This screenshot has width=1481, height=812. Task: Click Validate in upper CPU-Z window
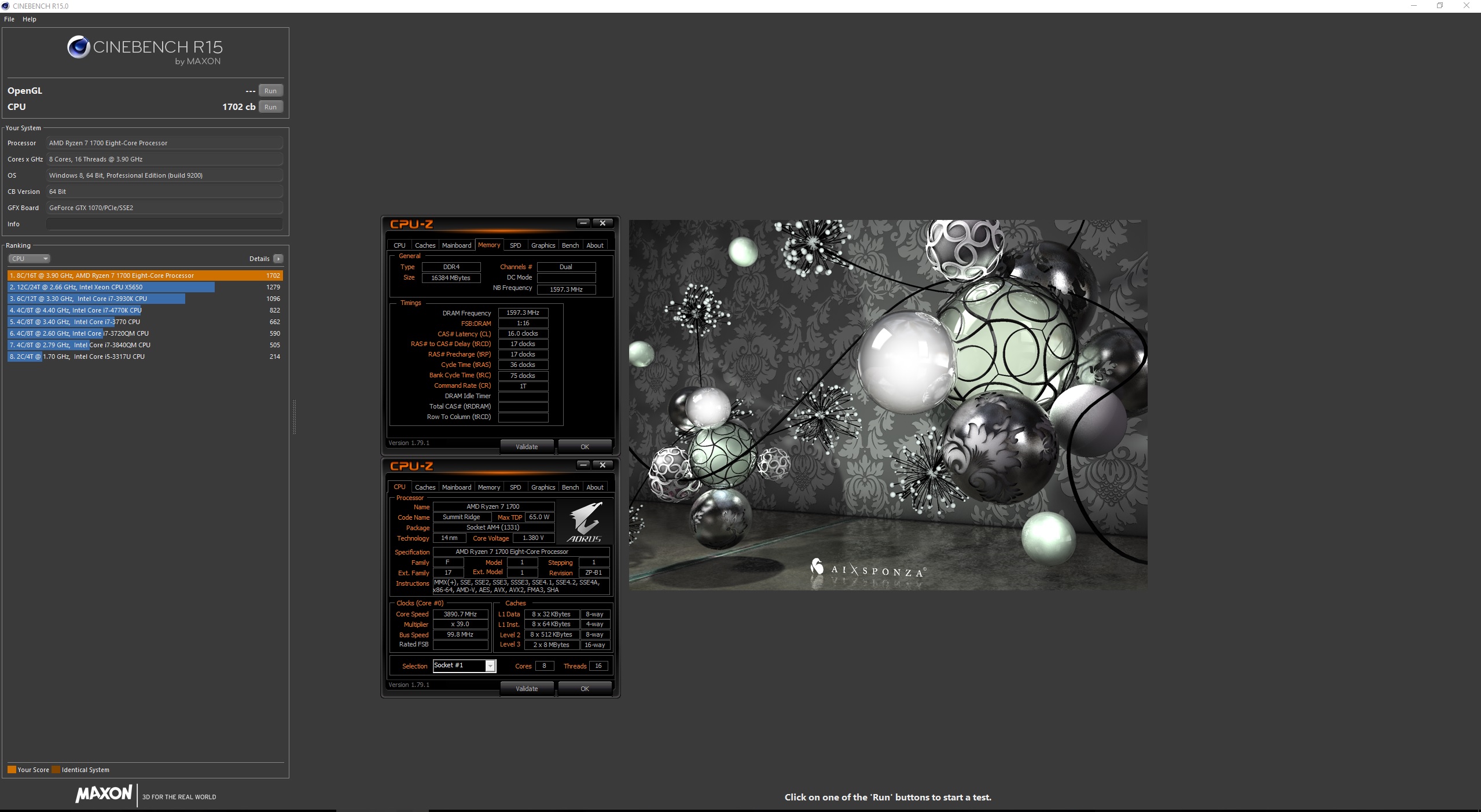coord(527,447)
